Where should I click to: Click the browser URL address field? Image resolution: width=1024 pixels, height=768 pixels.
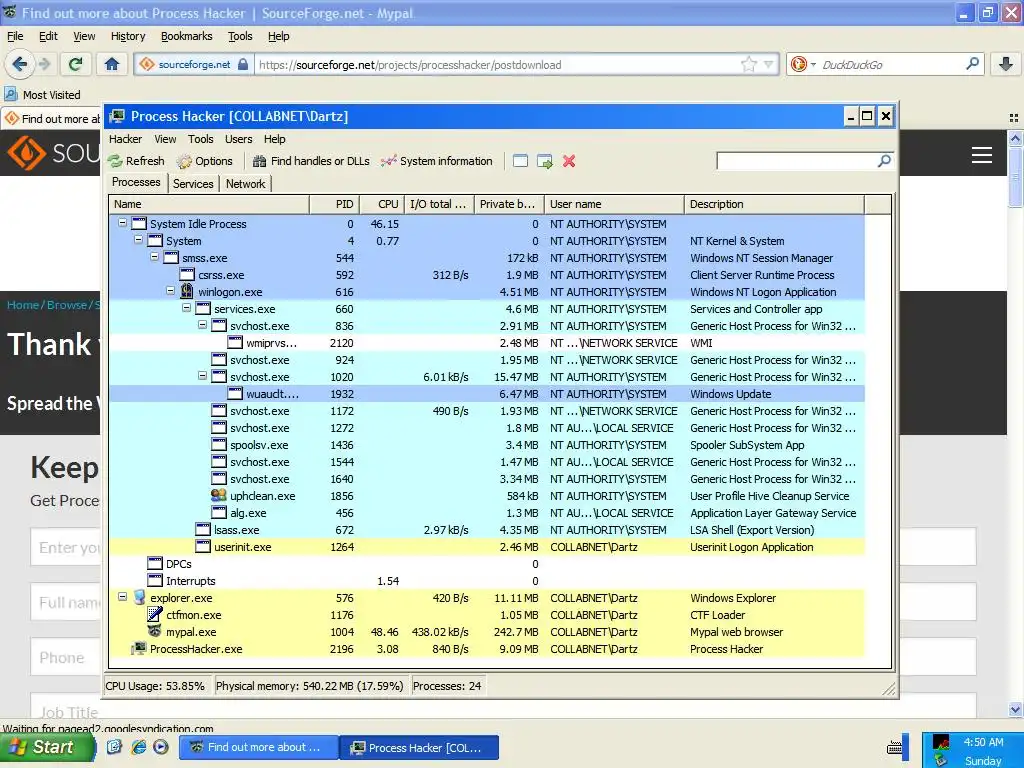click(498, 65)
